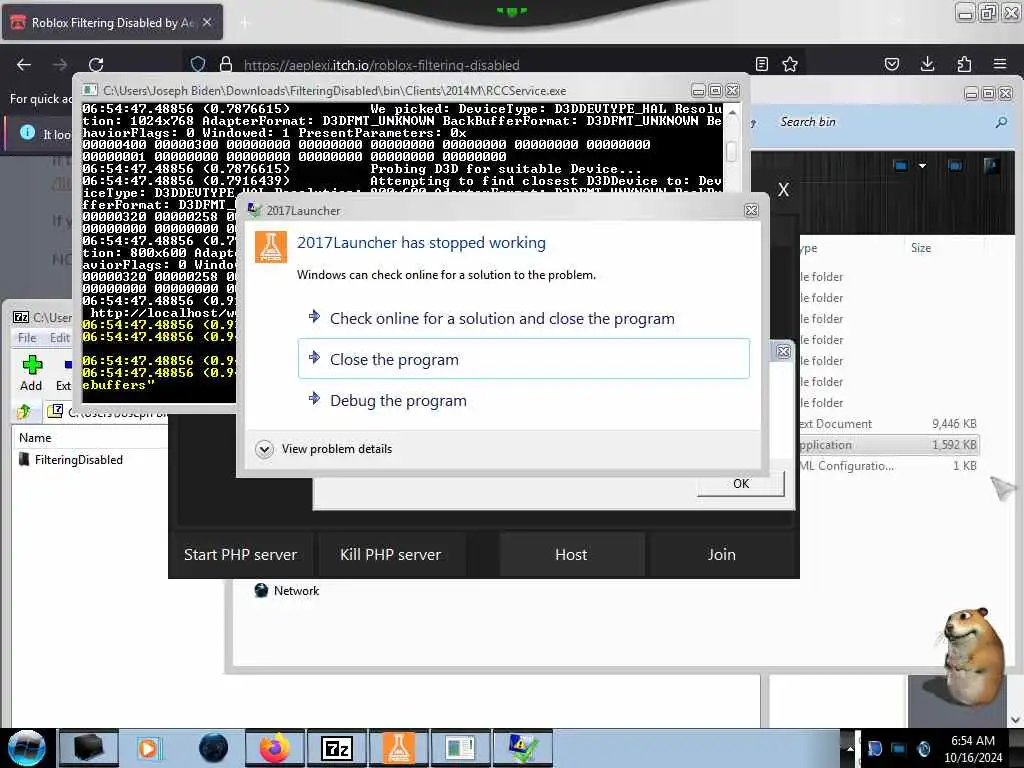Open RCCService console taskbar icon

[x=460, y=748]
